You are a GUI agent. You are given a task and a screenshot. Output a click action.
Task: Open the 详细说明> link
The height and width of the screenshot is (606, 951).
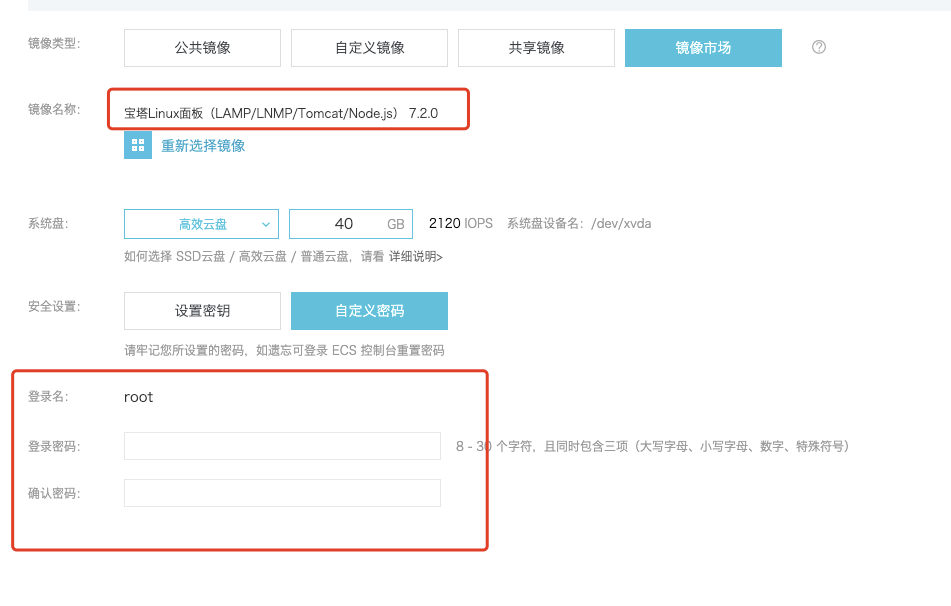415,257
